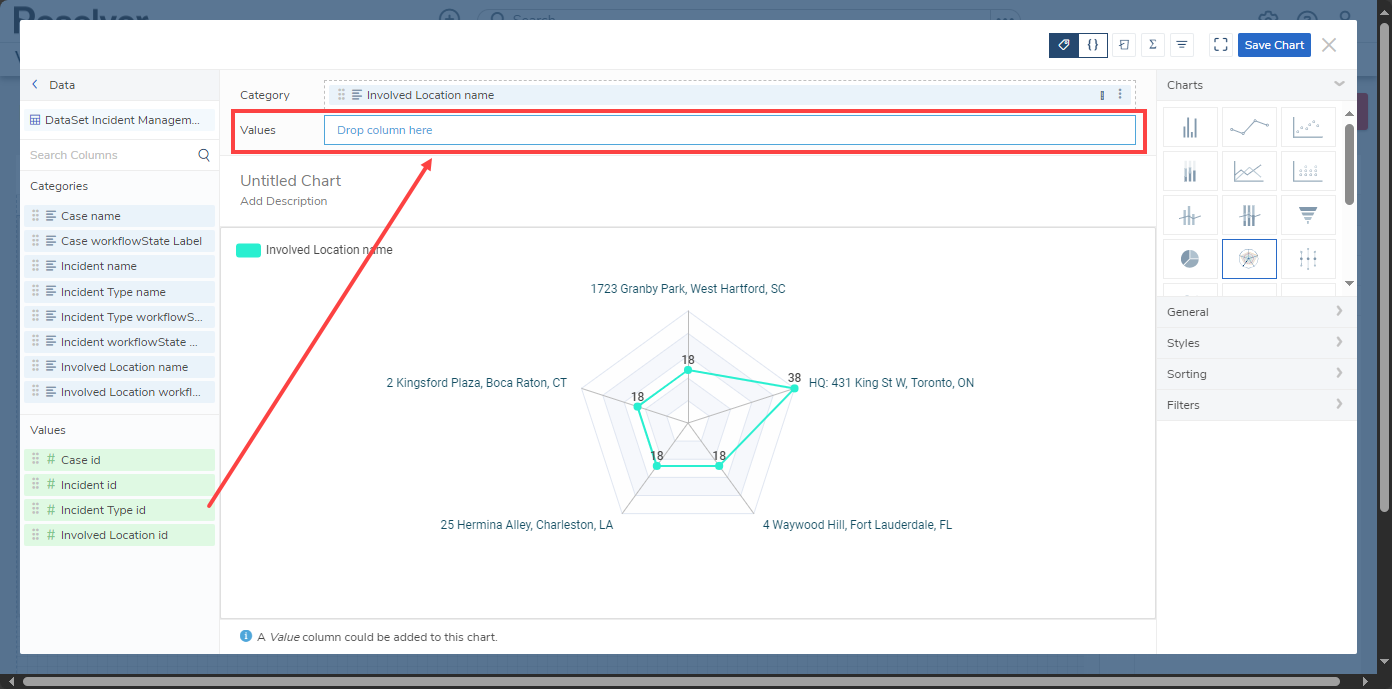Click the Search Columns field
Screen dimensions: 1392x689
coord(110,155)
